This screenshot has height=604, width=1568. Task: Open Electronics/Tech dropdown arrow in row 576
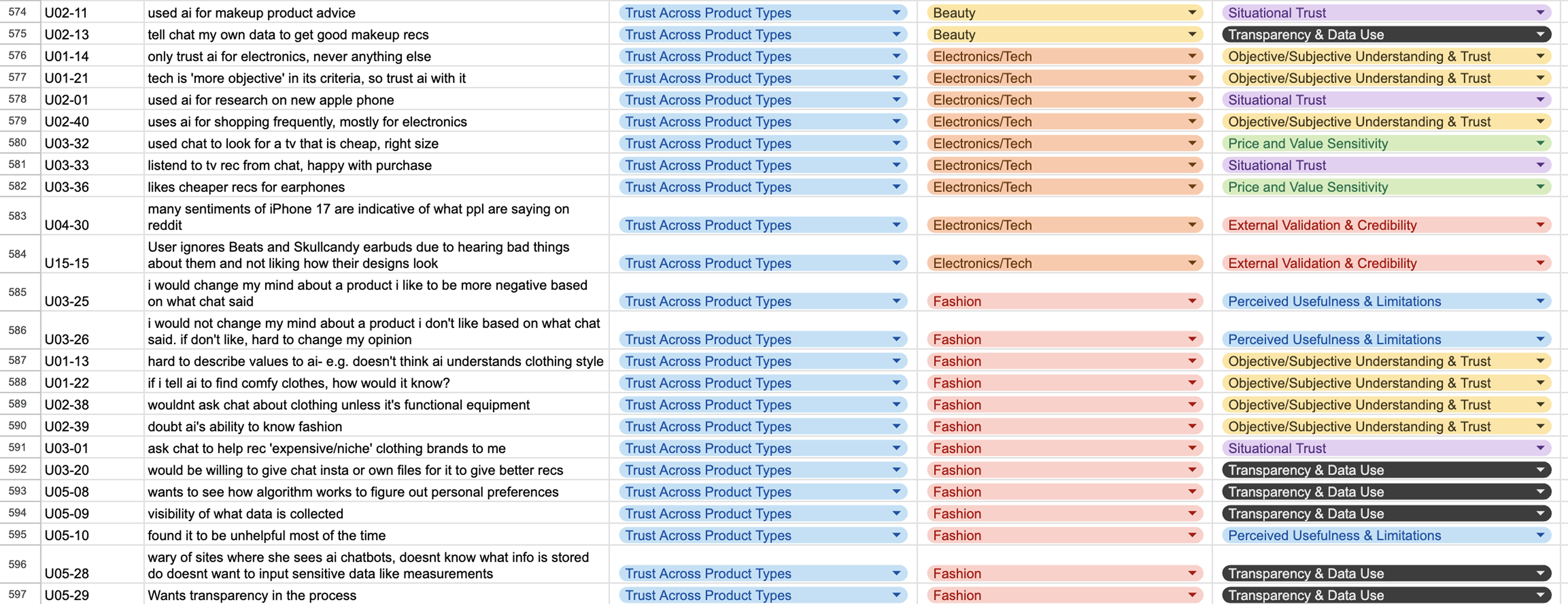point(1192,56)
